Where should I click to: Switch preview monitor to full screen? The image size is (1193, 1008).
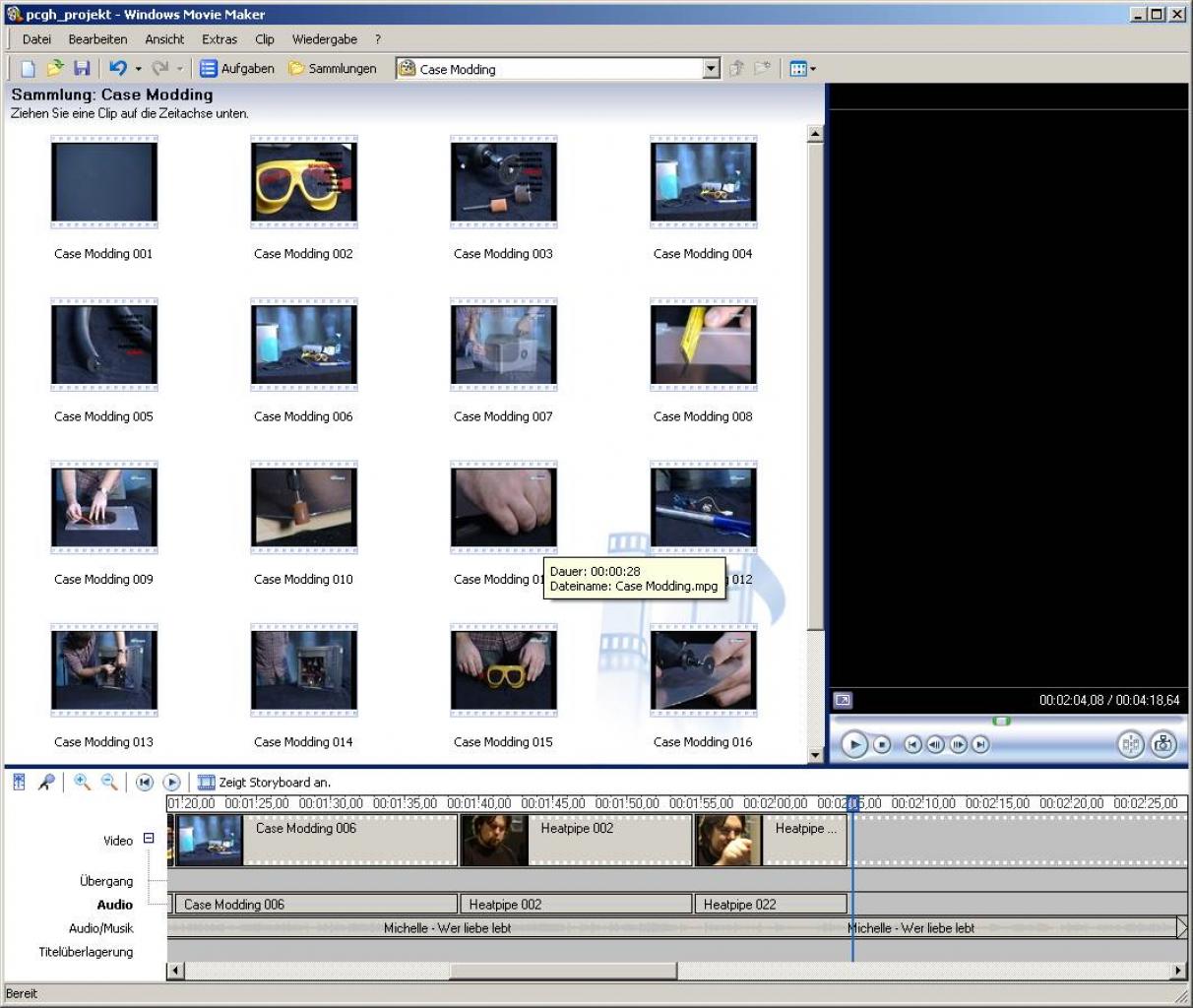click(x=843, y=701)
